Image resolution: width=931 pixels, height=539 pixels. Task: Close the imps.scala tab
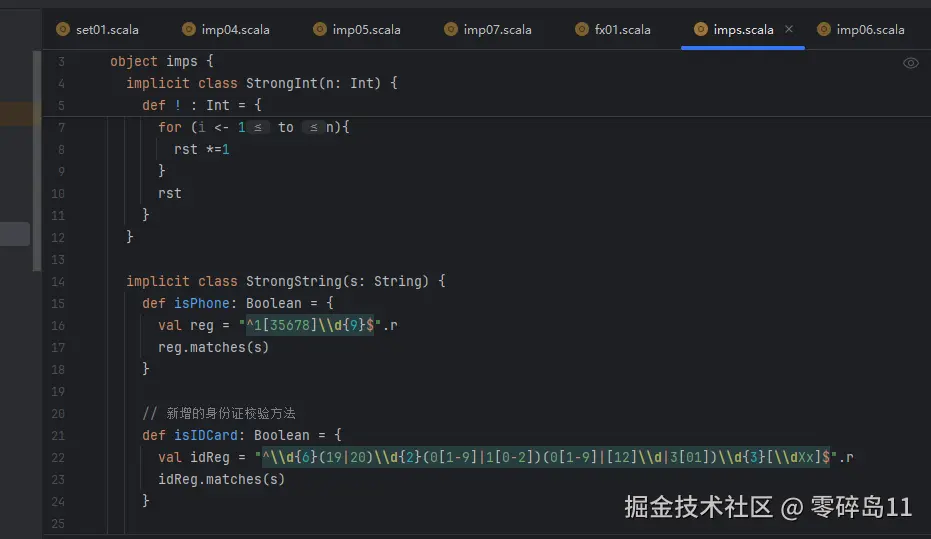[789, 29]
